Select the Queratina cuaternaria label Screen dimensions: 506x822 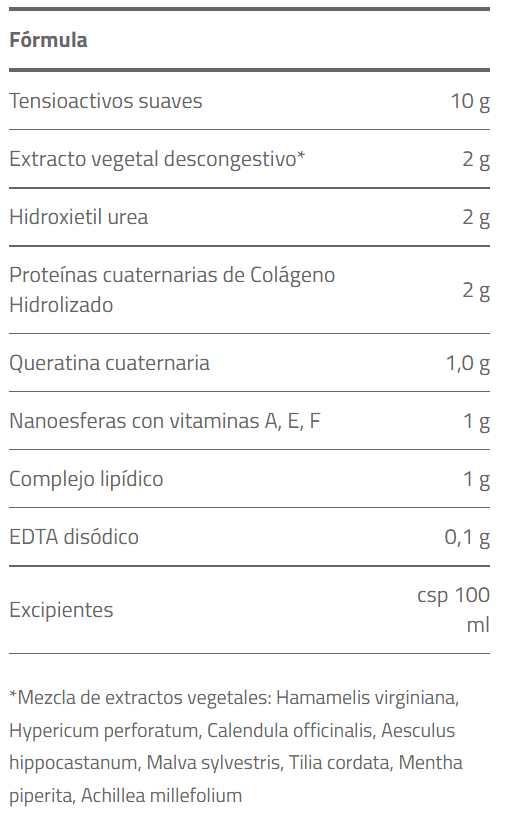pyautogui.click(x=110, y=363)
